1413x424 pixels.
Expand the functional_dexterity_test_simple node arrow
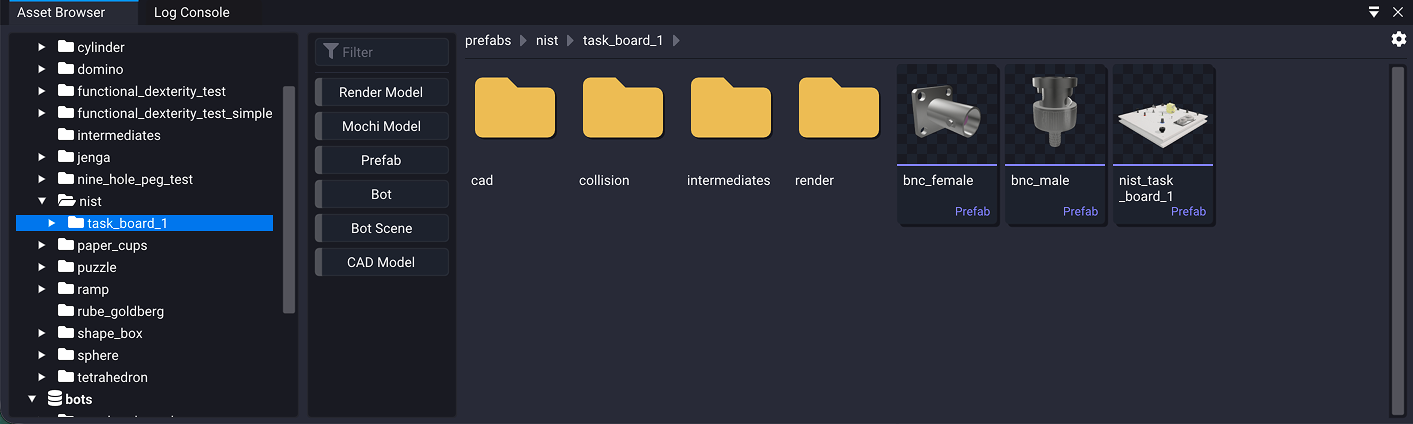(42, 113)
